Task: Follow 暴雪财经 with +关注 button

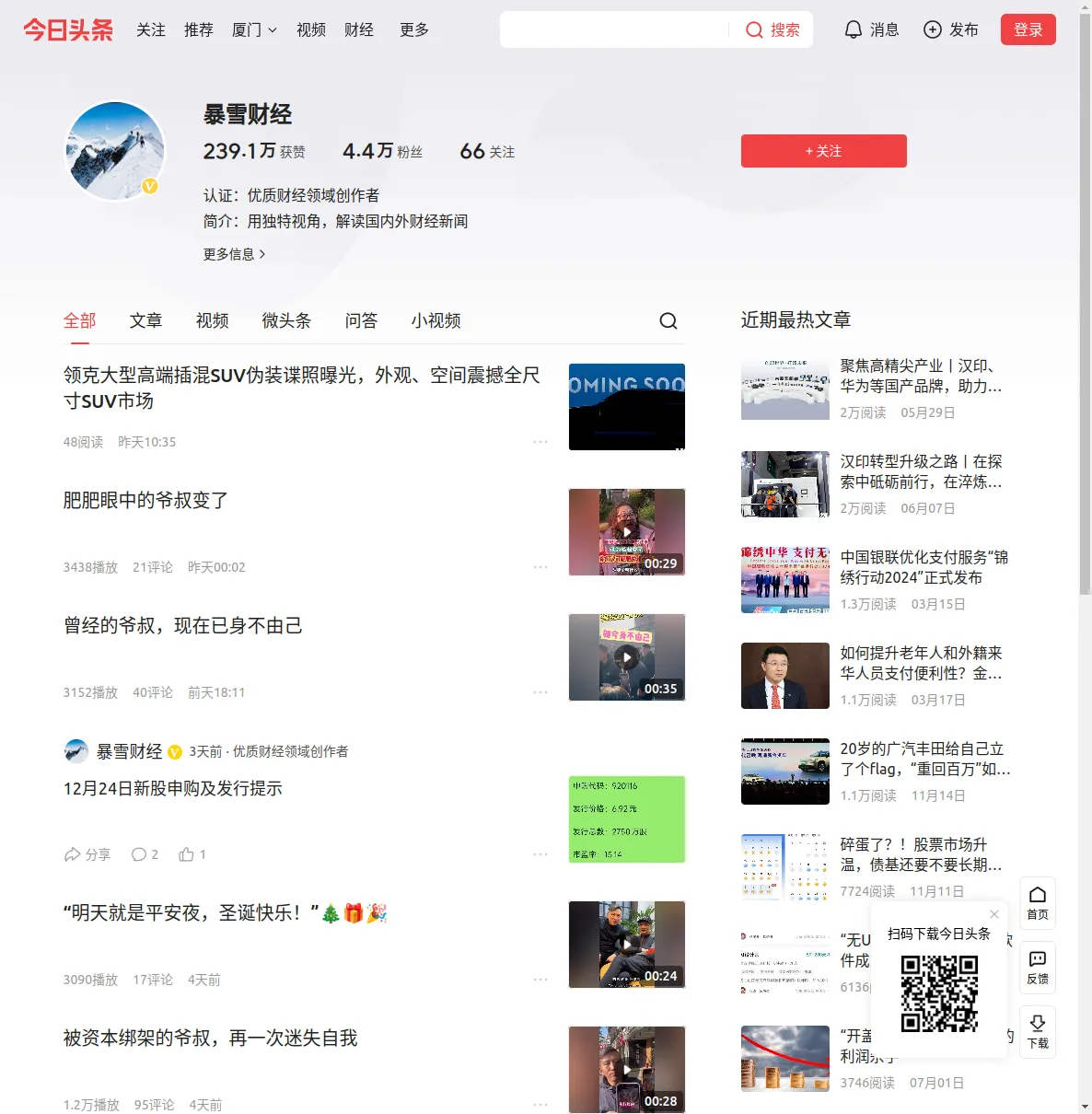Action: tap(824, 151)
